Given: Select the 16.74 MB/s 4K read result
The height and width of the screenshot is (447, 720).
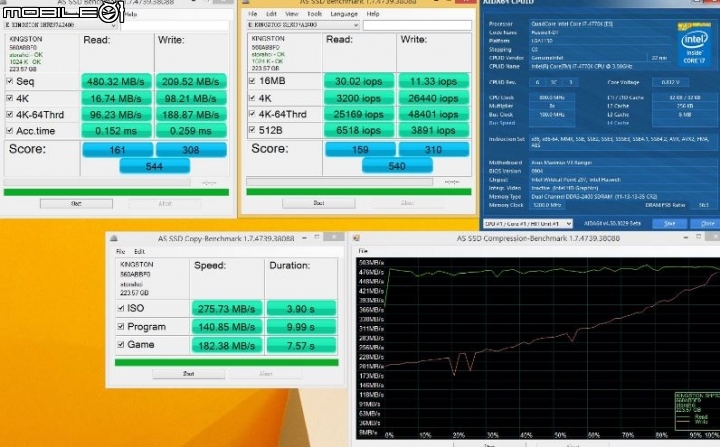Looking at the screenshot, I should 116,98.
